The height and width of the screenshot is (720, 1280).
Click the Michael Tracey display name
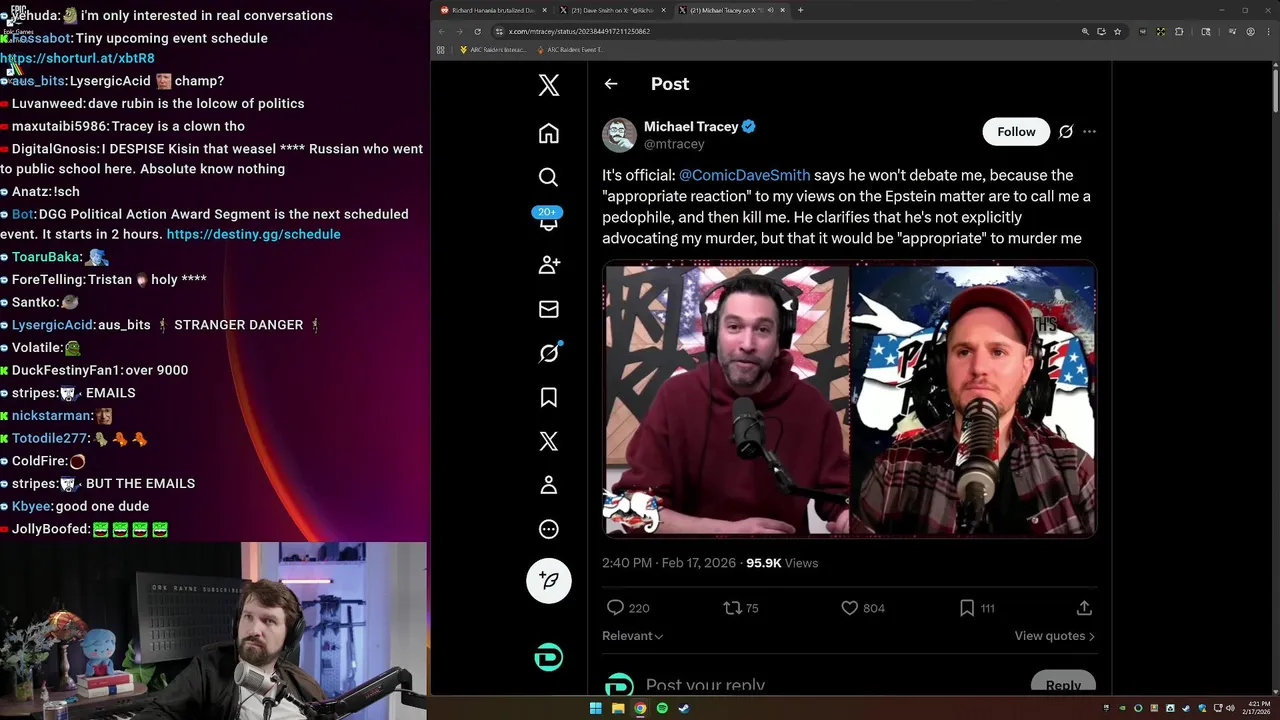coord(691,126)
